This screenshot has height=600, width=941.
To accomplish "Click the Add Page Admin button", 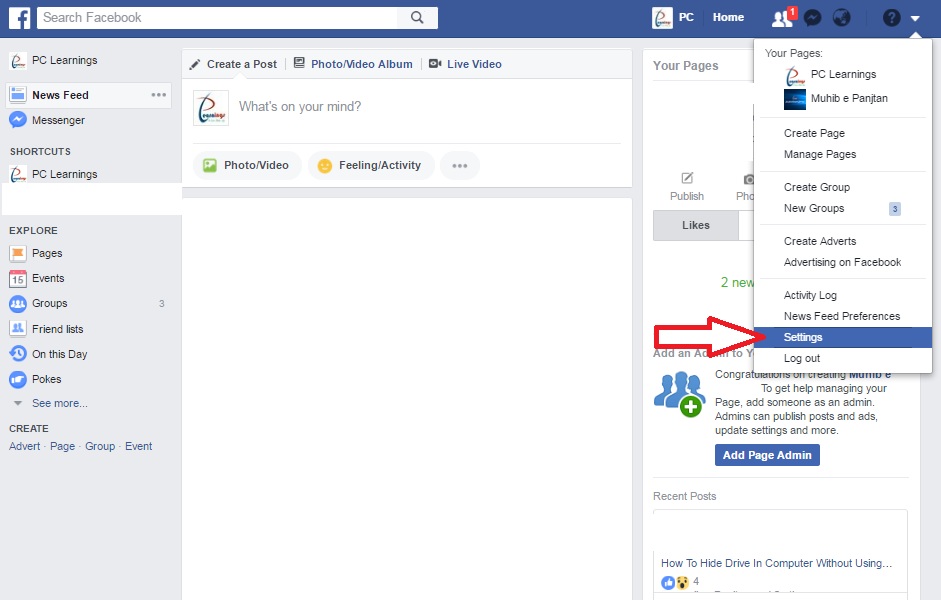I will tap(767, 455).
